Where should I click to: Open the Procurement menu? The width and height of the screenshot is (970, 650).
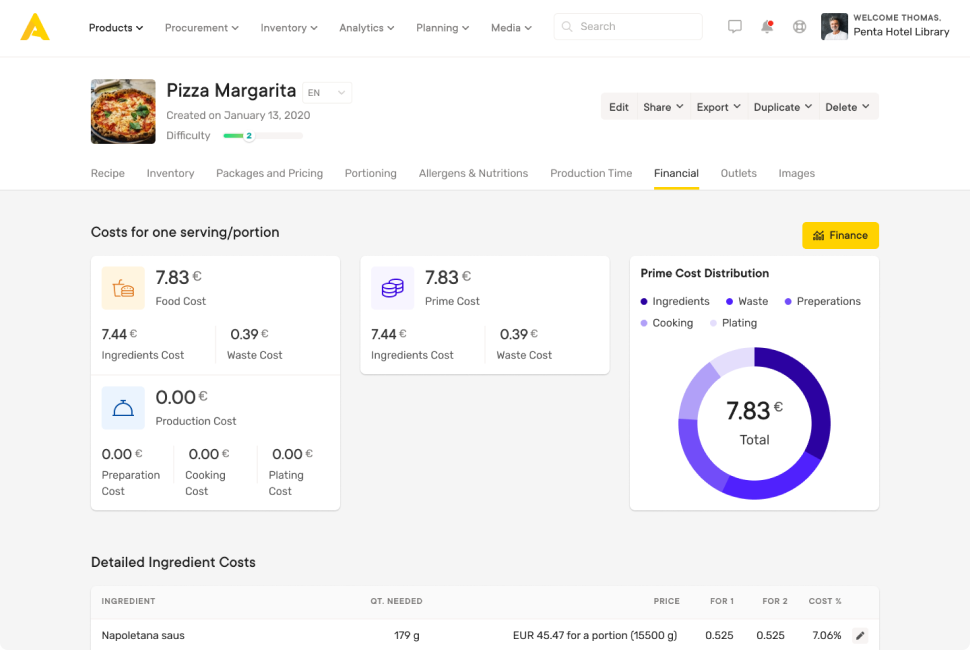(201, 28)
